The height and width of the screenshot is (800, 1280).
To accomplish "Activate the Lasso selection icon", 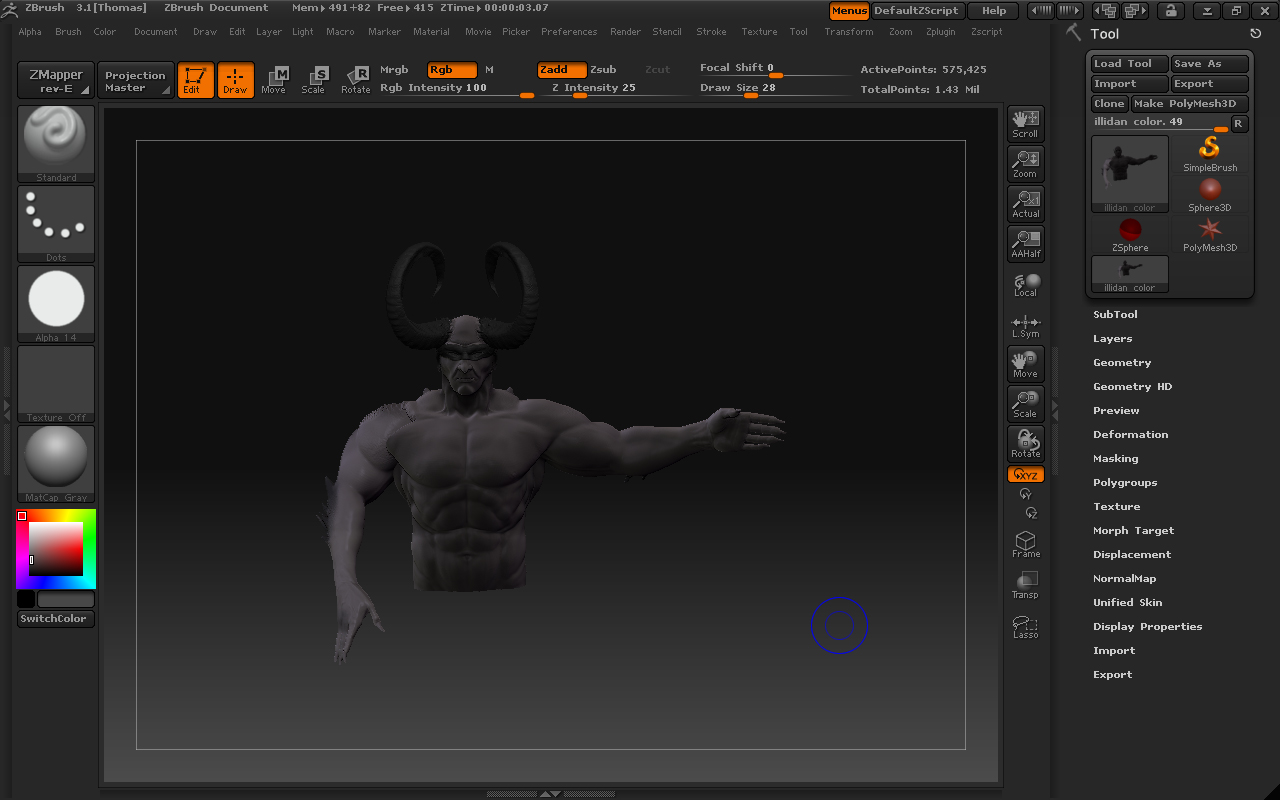I will tap(1025, 623).
